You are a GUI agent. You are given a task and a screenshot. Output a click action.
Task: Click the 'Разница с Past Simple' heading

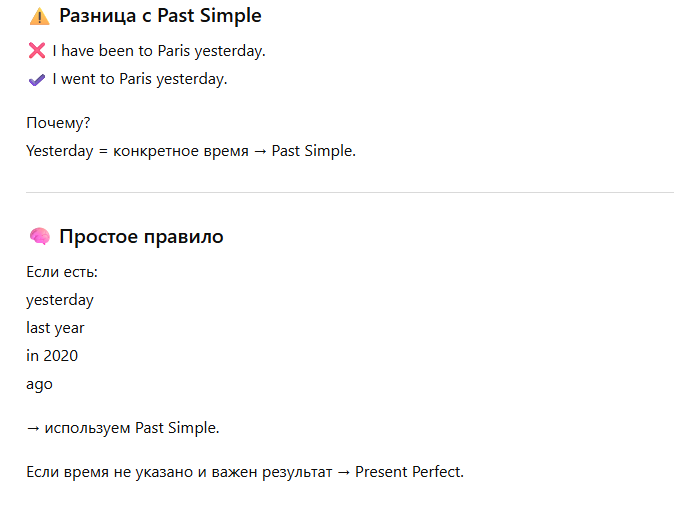pos(160,16)
